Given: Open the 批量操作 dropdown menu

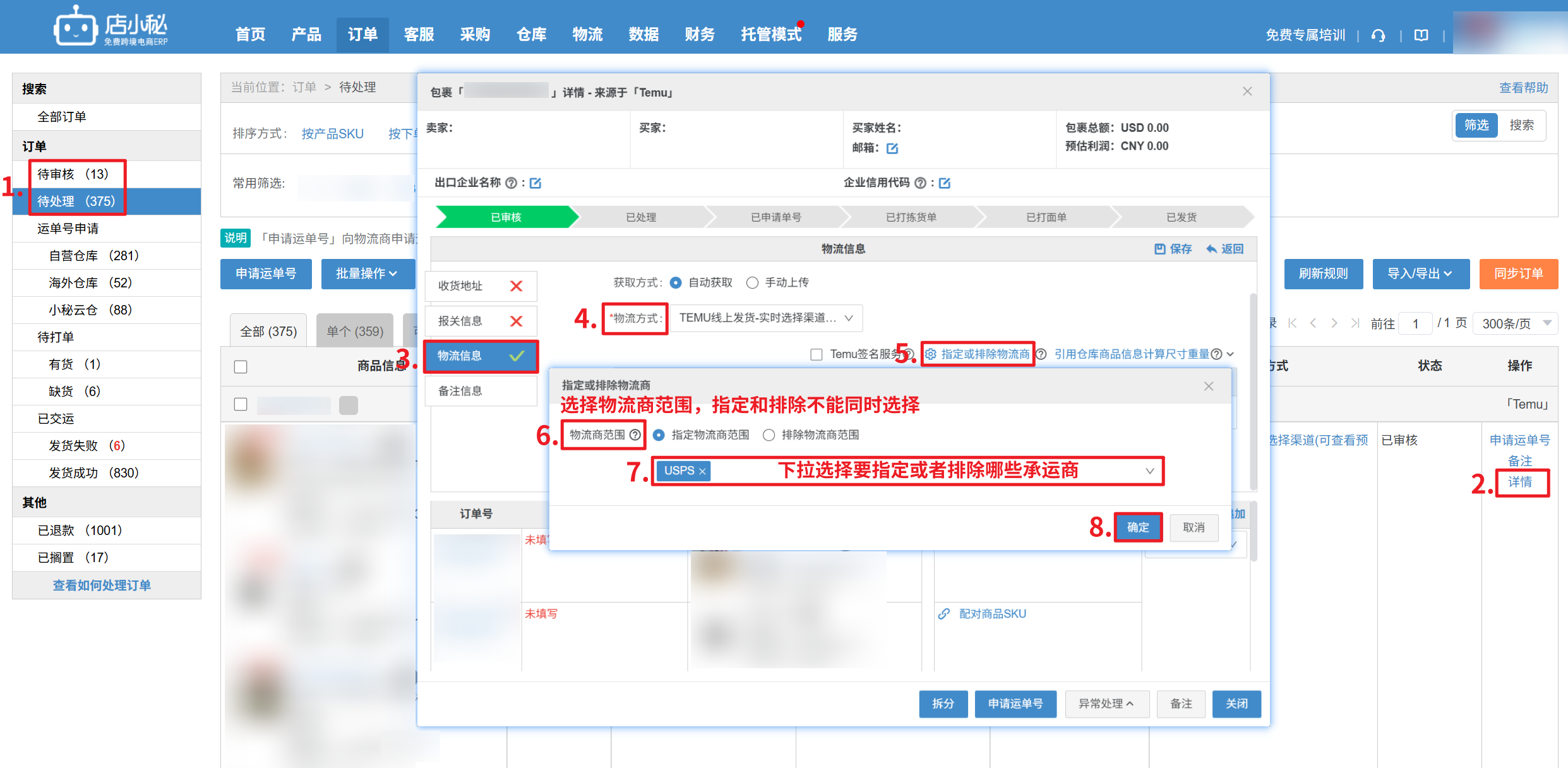Looking at the screenshot, I should pyautogui.click(x=367, y=273).
